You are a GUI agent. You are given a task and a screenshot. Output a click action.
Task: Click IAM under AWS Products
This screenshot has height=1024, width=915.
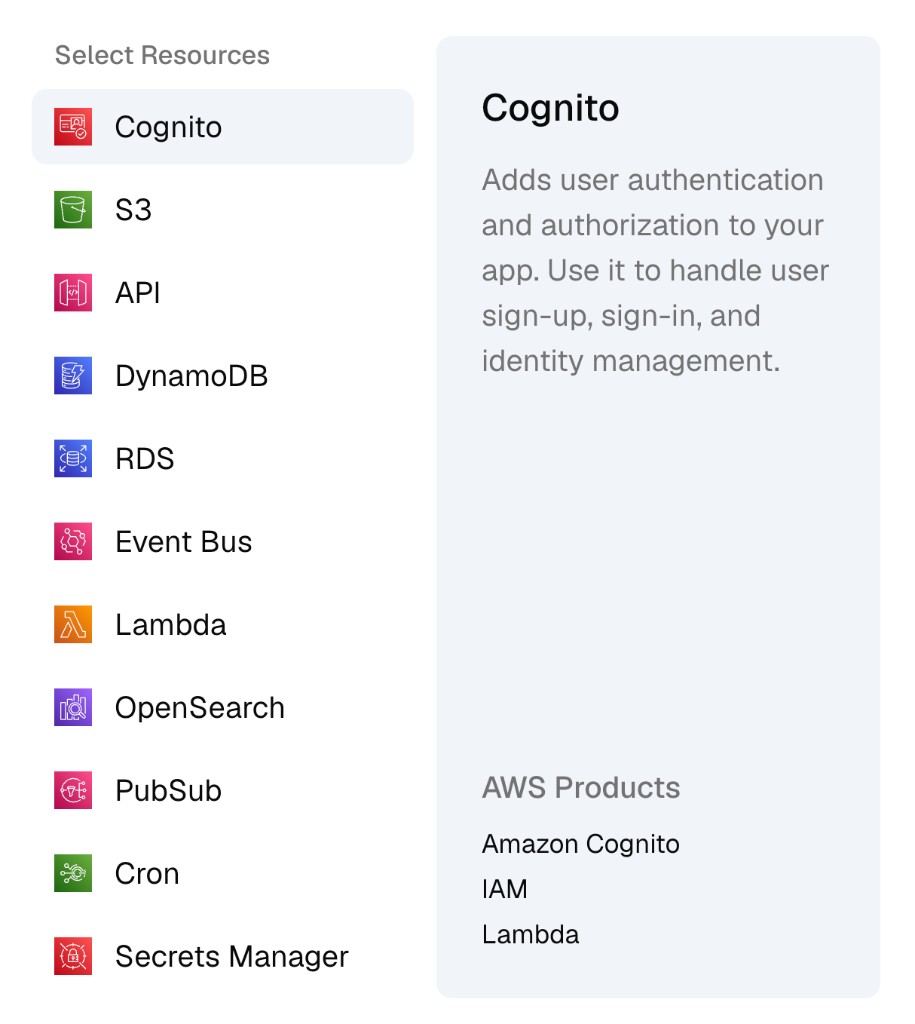505,889
